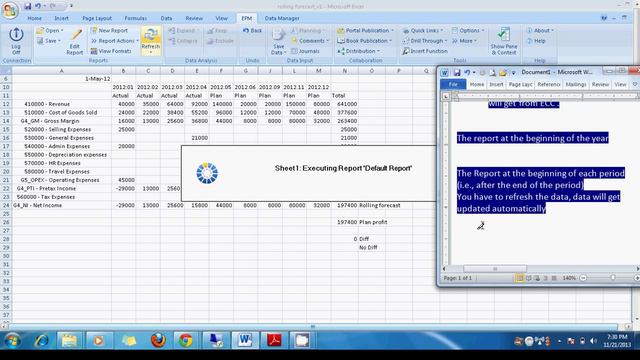
Task: Open the More dropdown in Tools
Action: tap(464, 41)
